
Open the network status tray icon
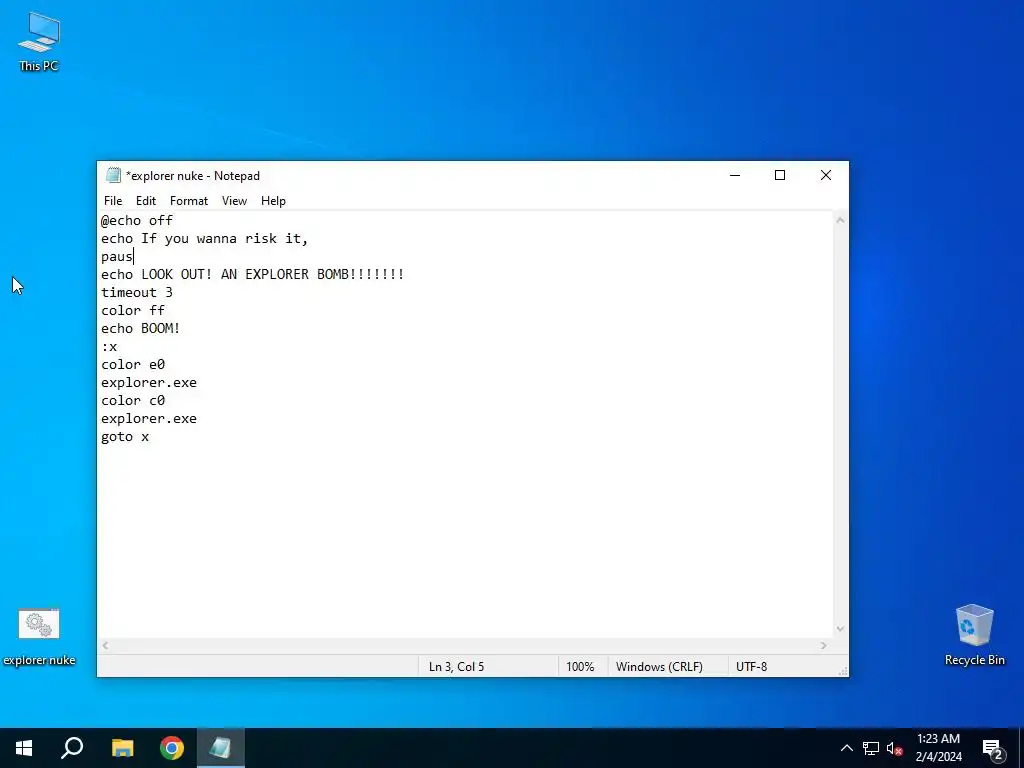tap(871, 748)
